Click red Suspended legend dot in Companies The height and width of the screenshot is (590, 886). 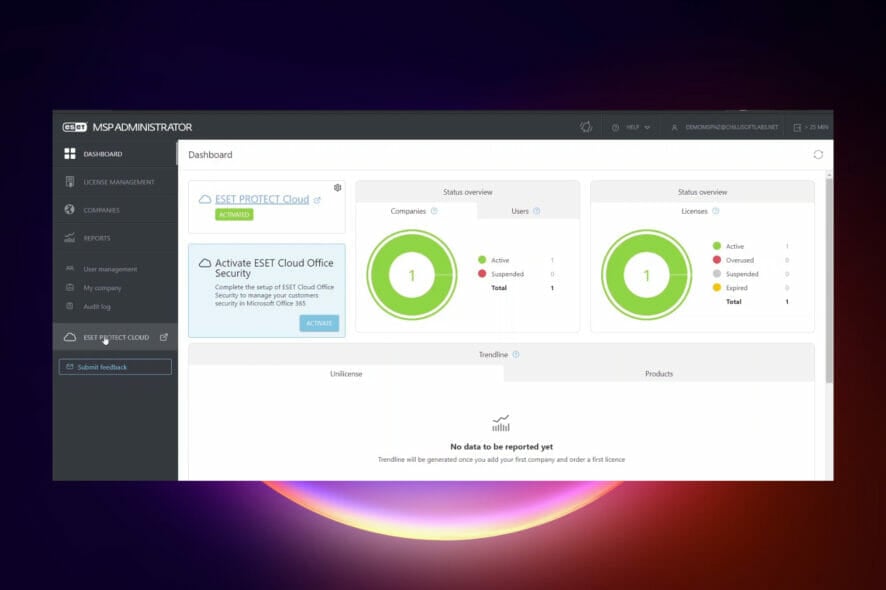coord(482,274)
